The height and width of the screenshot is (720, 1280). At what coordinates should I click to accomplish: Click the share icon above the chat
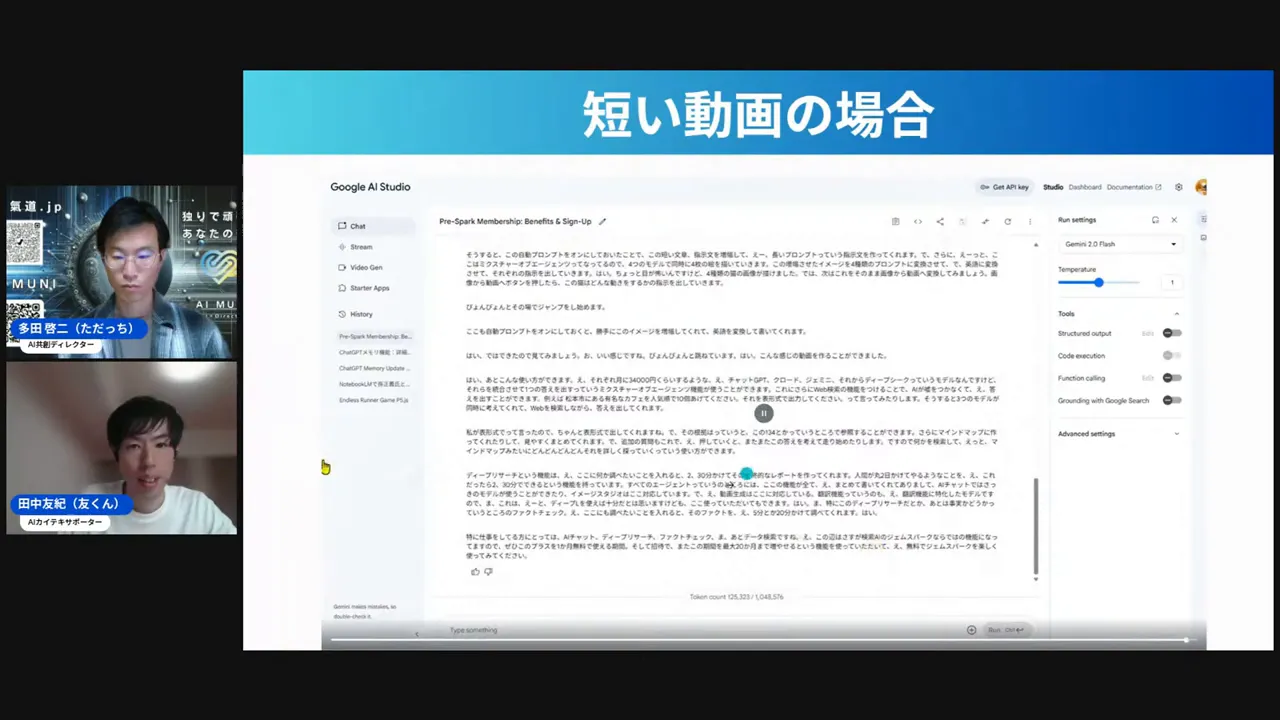point(940,221)
